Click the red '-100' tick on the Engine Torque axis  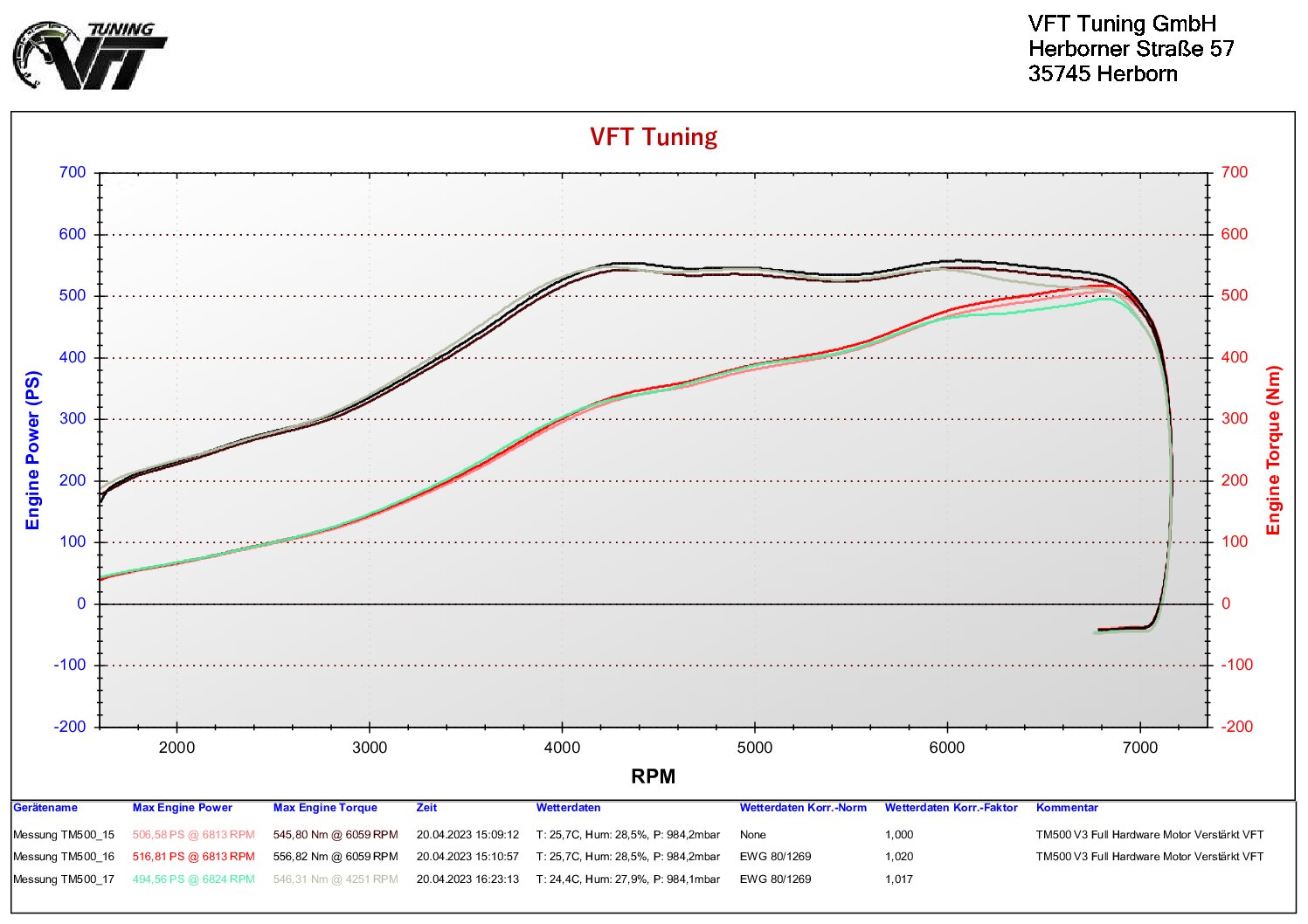point(1237,665)
